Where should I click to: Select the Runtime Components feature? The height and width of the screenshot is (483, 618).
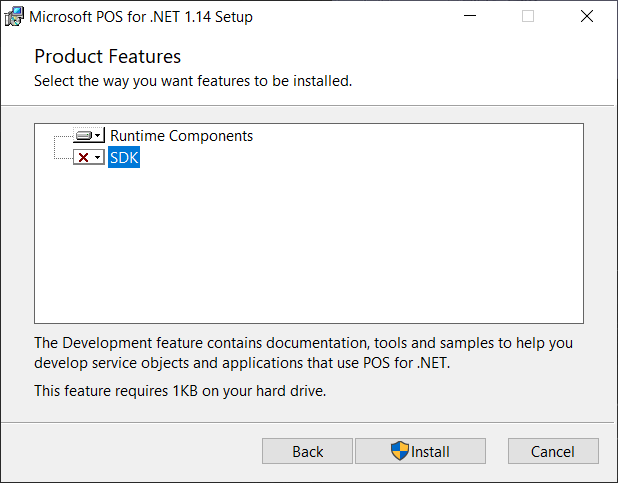[181, 136]
